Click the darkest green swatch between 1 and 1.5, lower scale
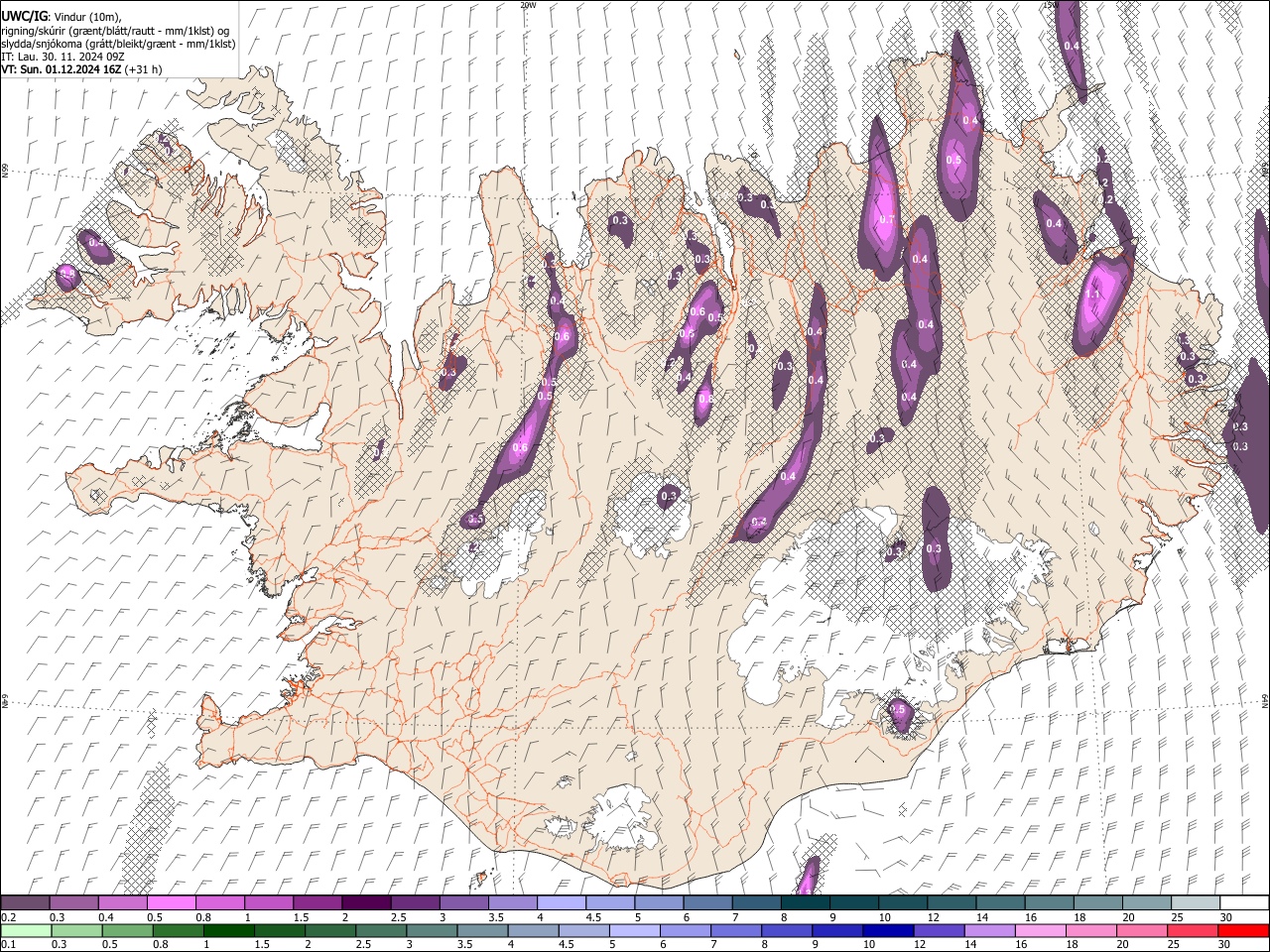This screenshot has height=952, width=1270. (229, 930)
